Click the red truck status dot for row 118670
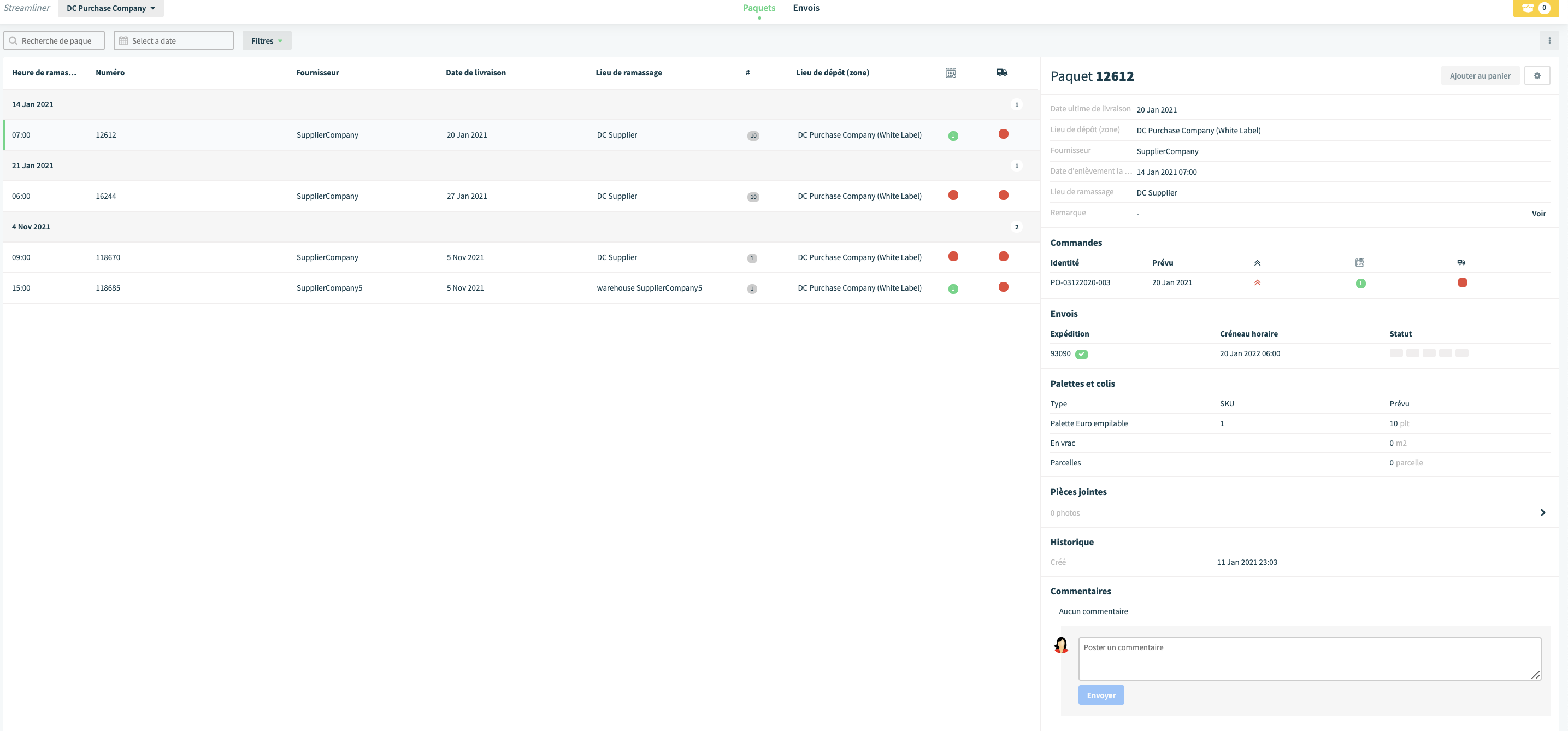1568x731 pixels. (x=1003, y=256)
